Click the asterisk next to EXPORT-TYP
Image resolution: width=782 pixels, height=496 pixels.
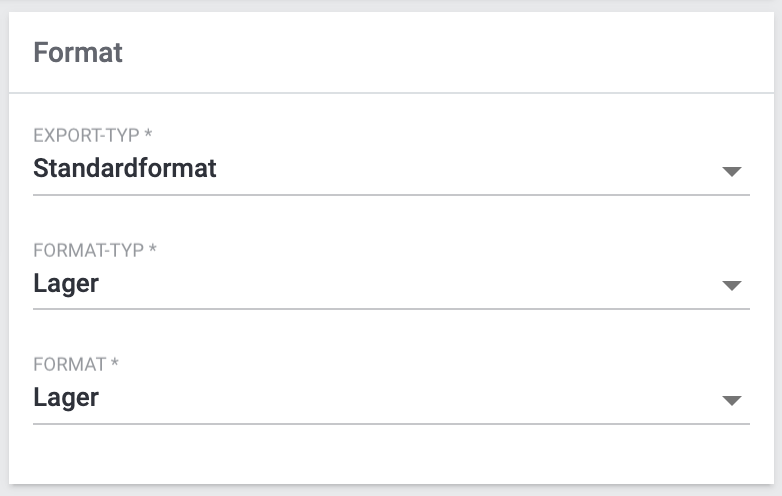click(148, 134)
